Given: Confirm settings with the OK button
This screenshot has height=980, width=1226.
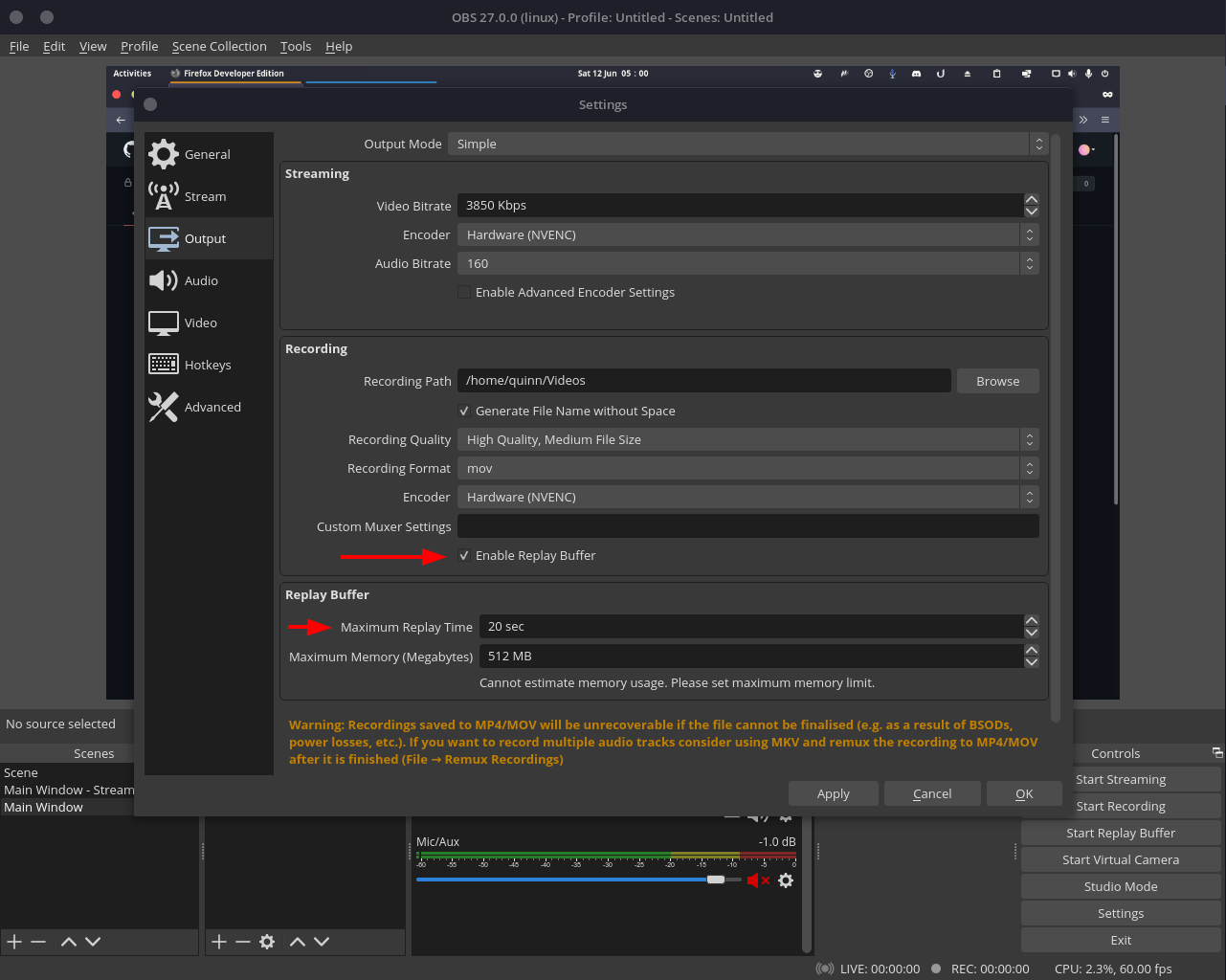Looking at the screenshot, I should point(1024,793).
